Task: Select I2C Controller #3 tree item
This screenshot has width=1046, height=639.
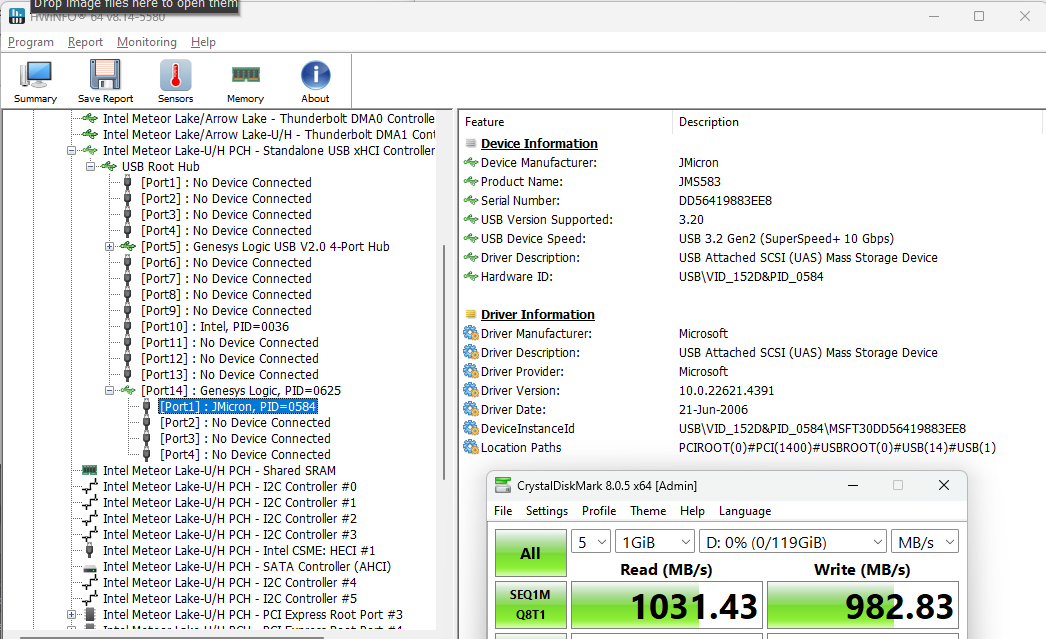Action: [229, 534]
